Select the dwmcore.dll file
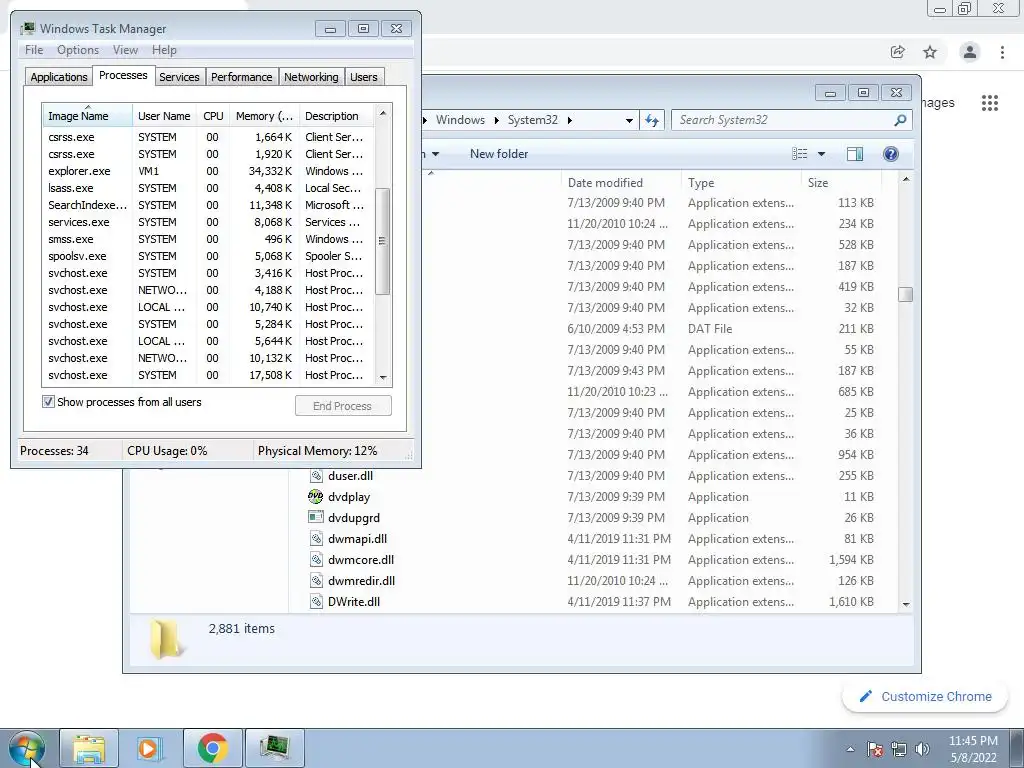 361,560
